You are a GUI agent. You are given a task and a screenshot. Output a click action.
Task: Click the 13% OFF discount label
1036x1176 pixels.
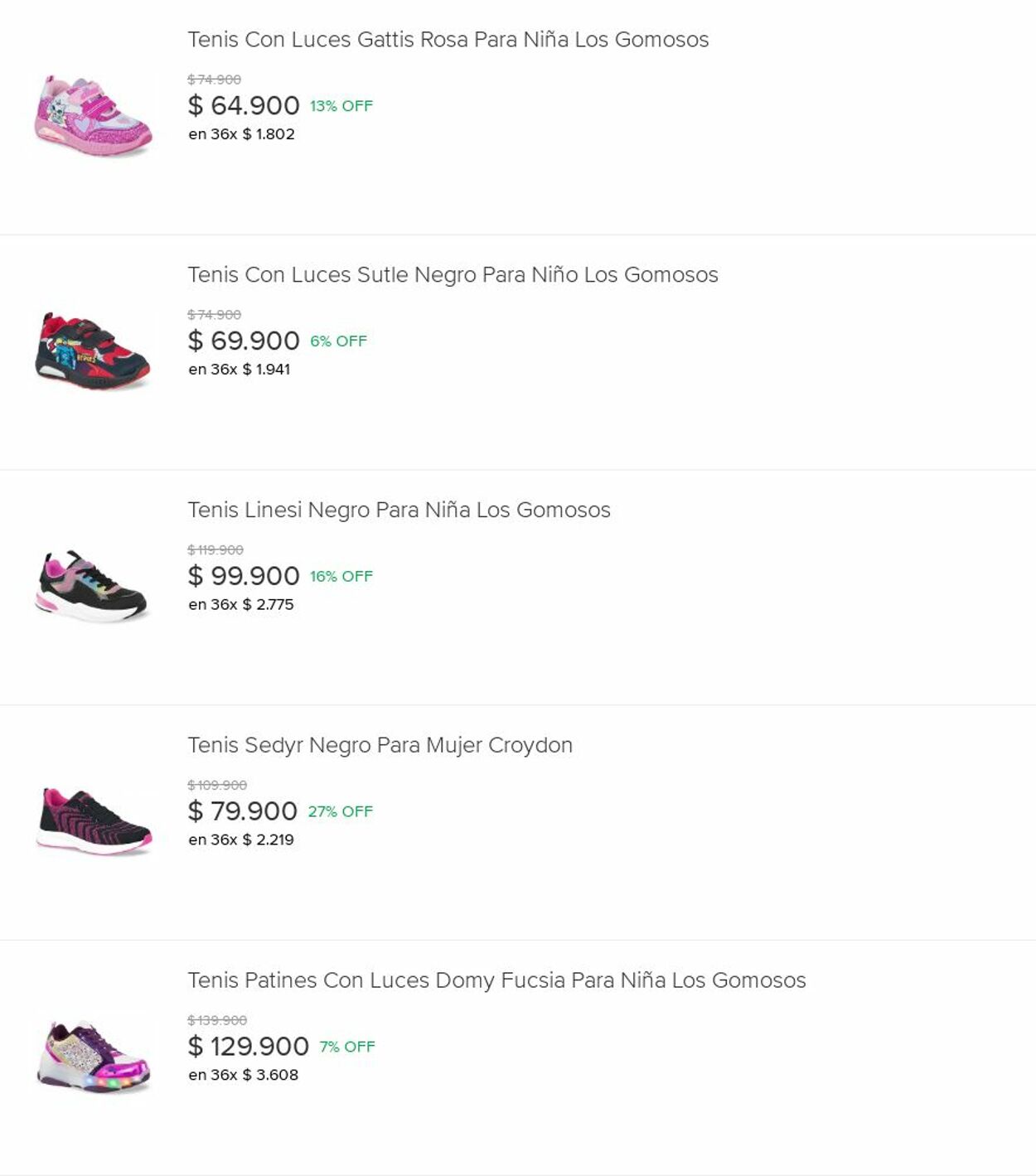(x=341, y=106)
